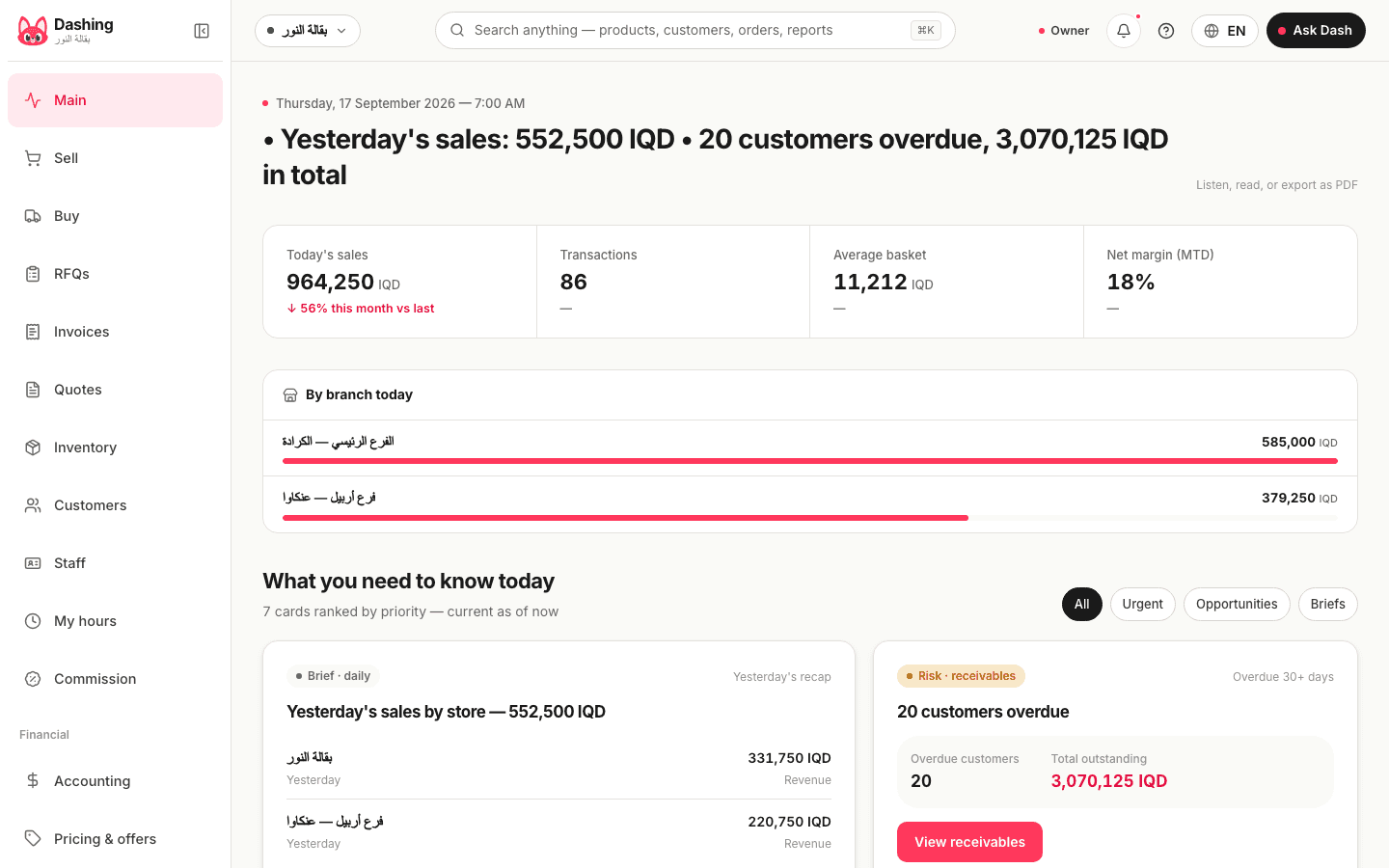Screen dimensions: 1389x868
Task: Open Inventory via its box icon
Action: (33, 448)
